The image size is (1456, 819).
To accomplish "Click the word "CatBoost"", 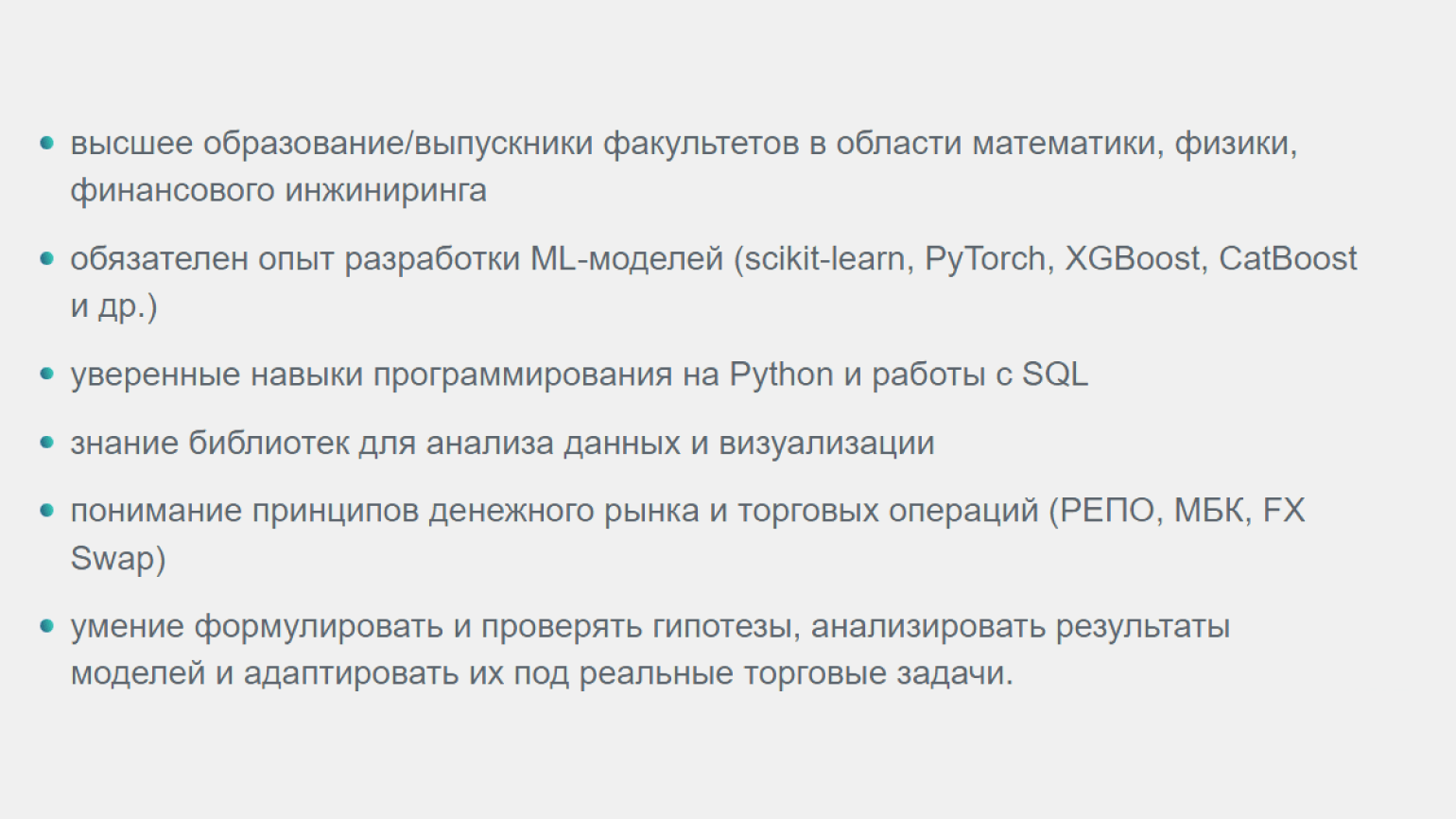I will click(1288, 258).
